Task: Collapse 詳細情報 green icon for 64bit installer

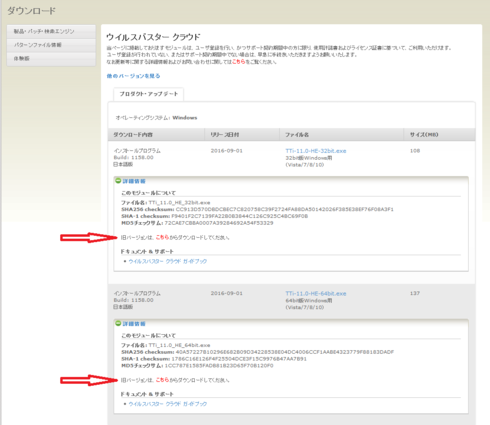Action: tap(118, 323)
